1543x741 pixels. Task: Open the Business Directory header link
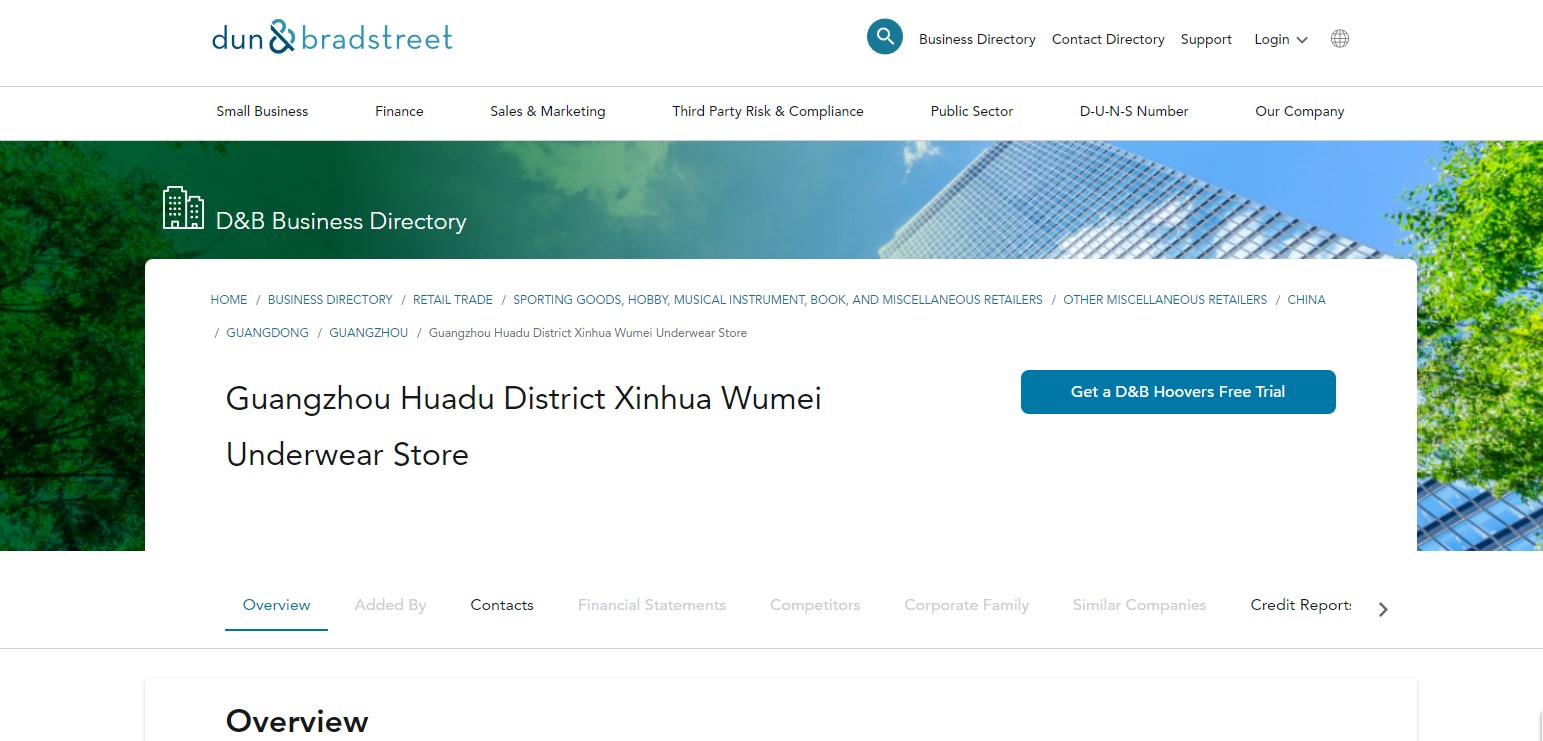click(977, 40)
